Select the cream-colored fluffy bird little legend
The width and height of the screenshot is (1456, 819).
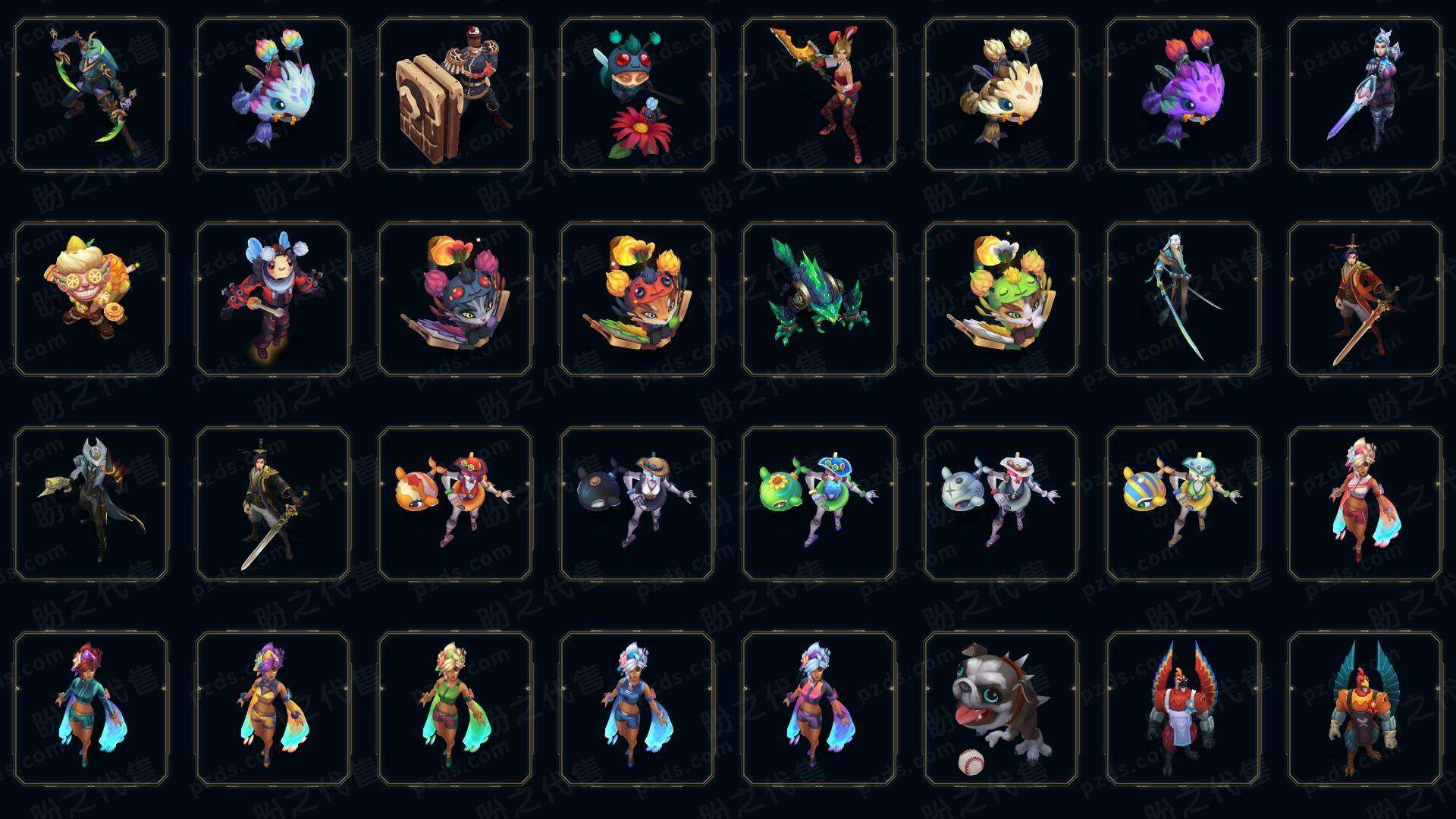tap(1001, 95)
